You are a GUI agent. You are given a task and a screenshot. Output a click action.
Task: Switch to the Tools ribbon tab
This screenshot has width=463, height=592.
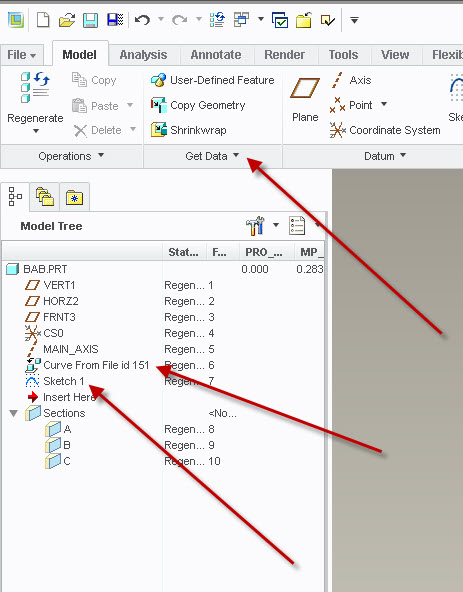click(343, 55)
